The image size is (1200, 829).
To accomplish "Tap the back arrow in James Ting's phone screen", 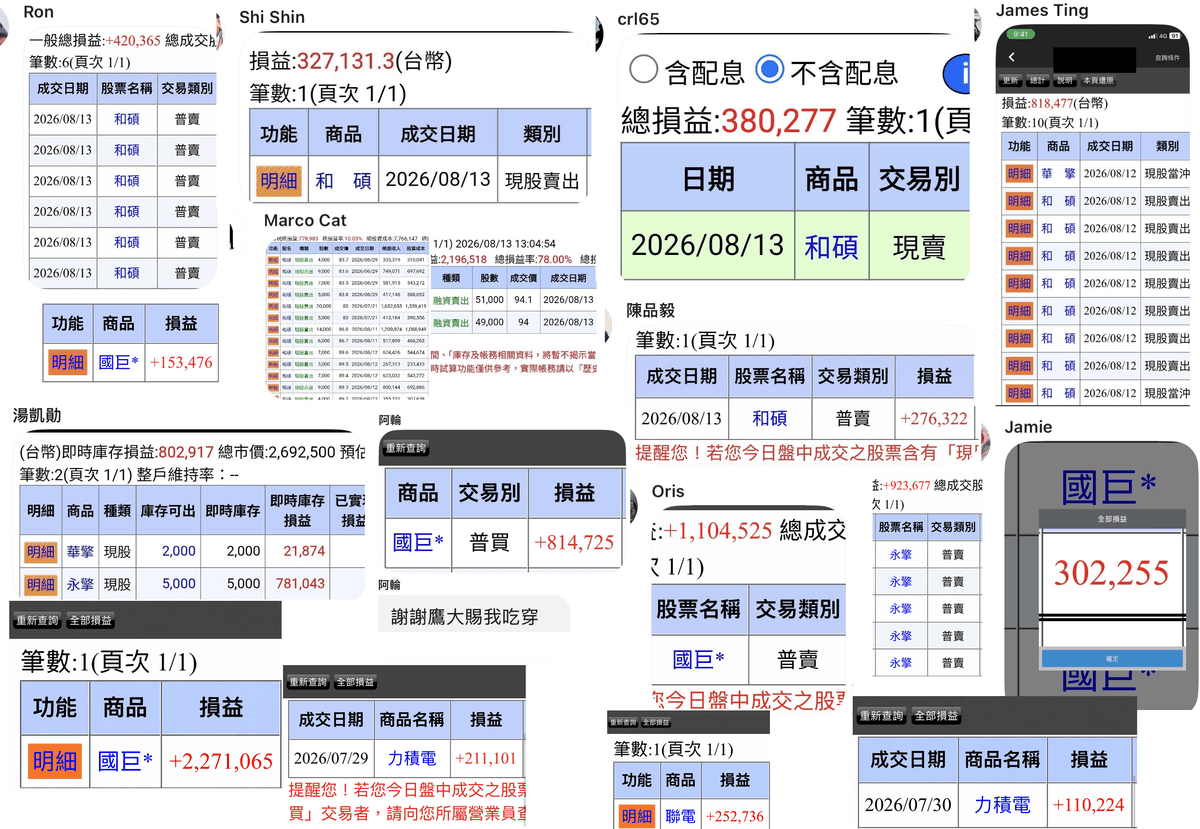I will [1011, 58].
